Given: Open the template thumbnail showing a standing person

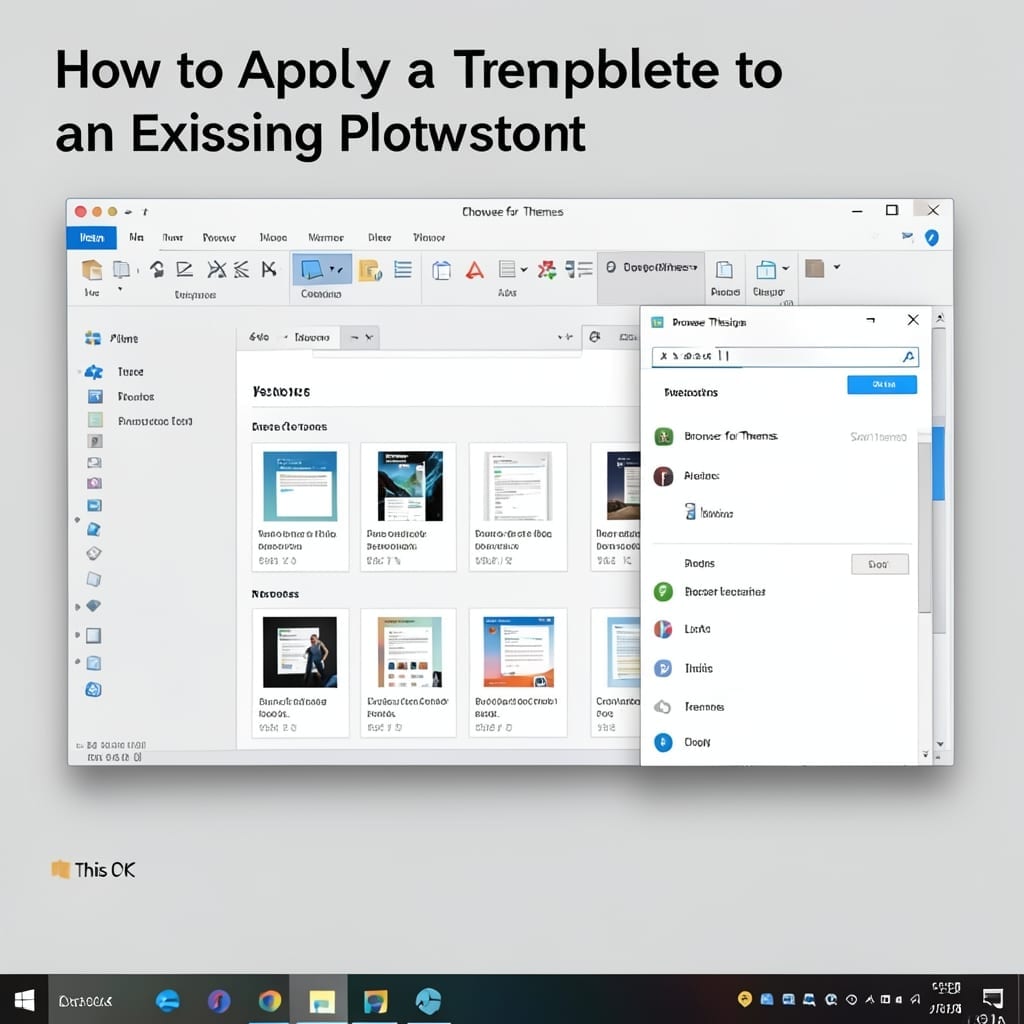Looking at the screenshot, I should 300,652.
